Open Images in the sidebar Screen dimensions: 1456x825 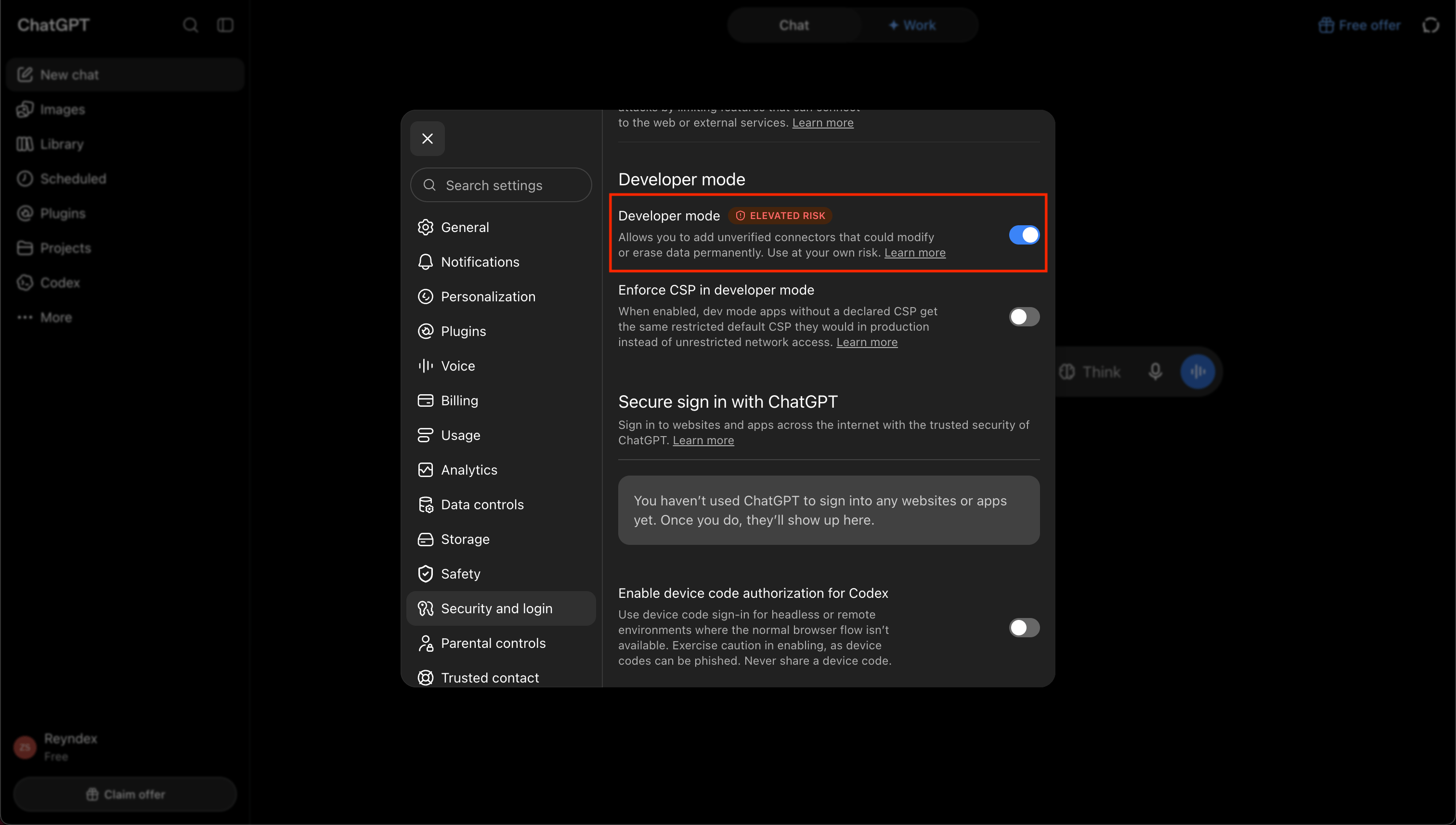point(125,109)
